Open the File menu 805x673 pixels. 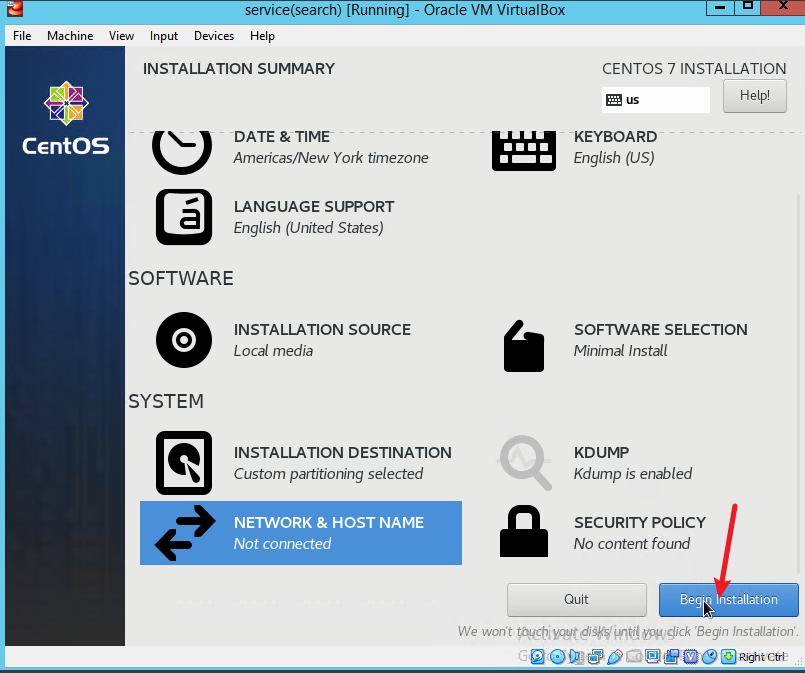22,36
